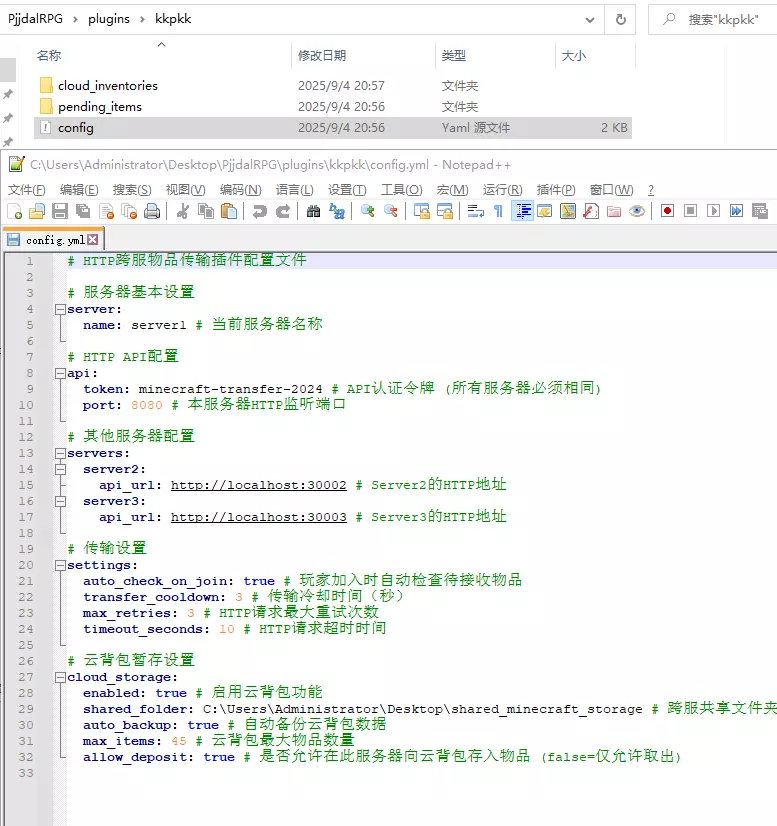Click the port value 8080
Viewport: 777px width, 826px height.
click(x=146, y=405)
